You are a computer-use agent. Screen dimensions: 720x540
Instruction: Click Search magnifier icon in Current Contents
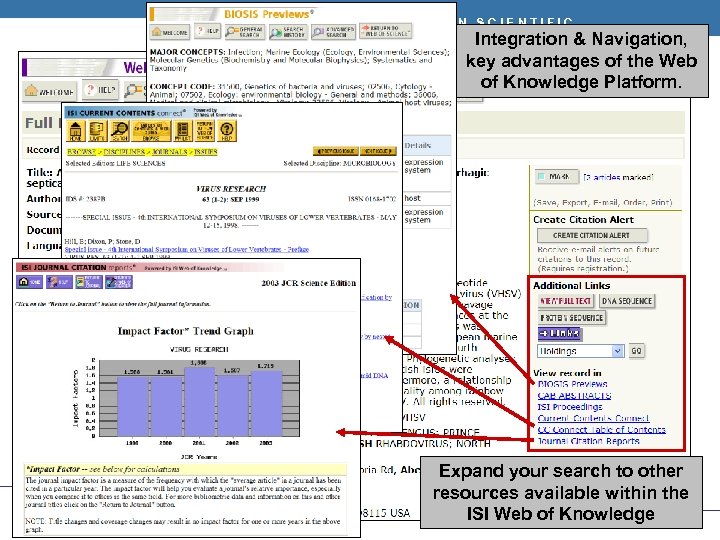tap(119, 131)
